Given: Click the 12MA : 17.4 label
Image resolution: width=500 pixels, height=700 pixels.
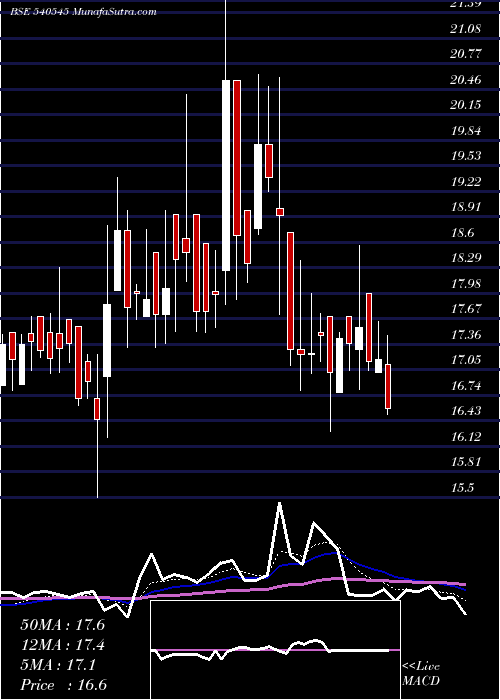Looking at the screenshot, I should [62, 645].
